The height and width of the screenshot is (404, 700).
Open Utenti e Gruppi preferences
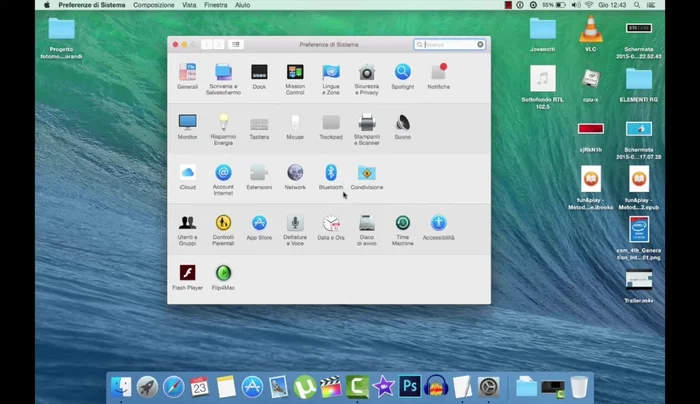click(x=187, y=223)
